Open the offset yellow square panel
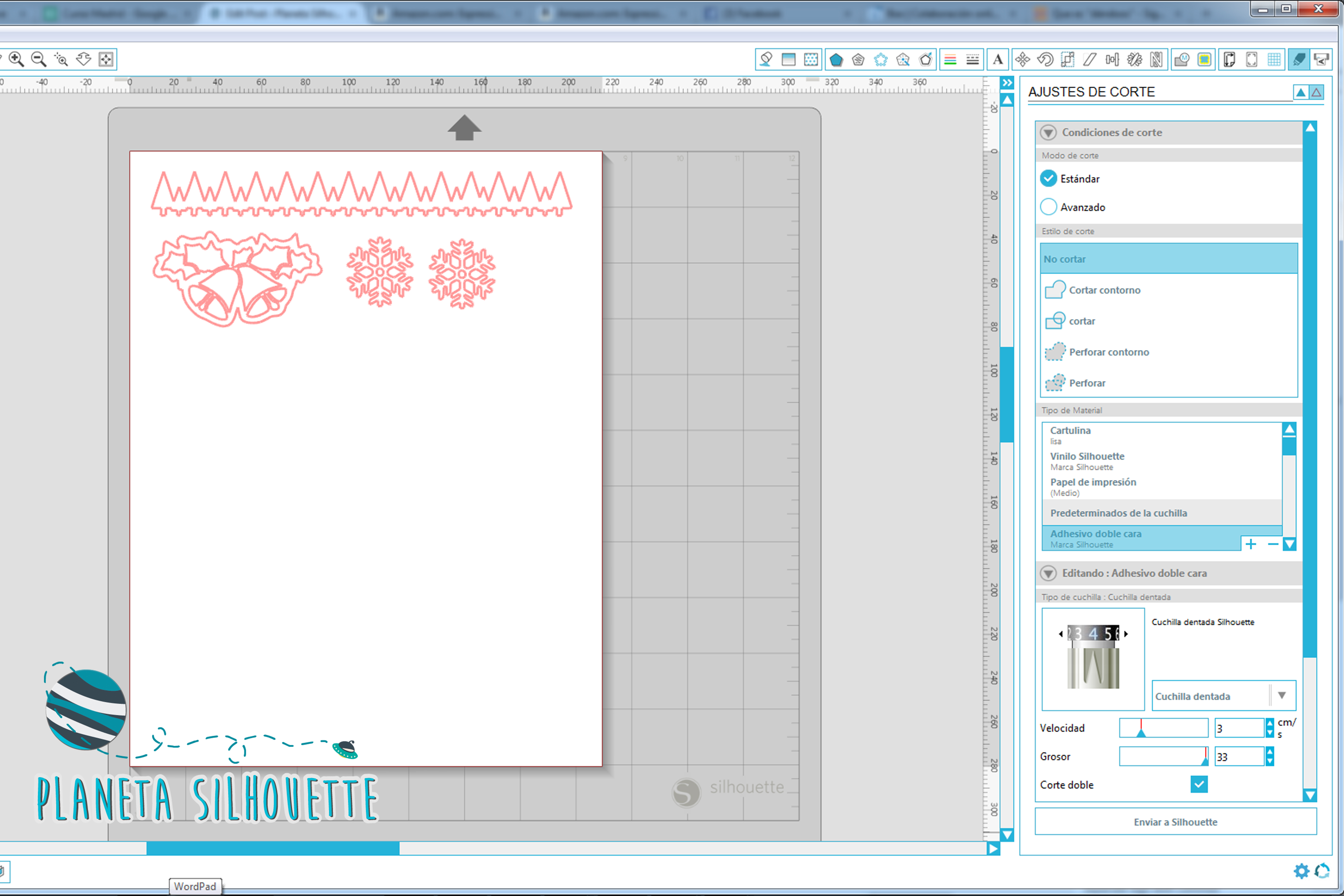The image size is (1344, 896). click(1204, 59)
